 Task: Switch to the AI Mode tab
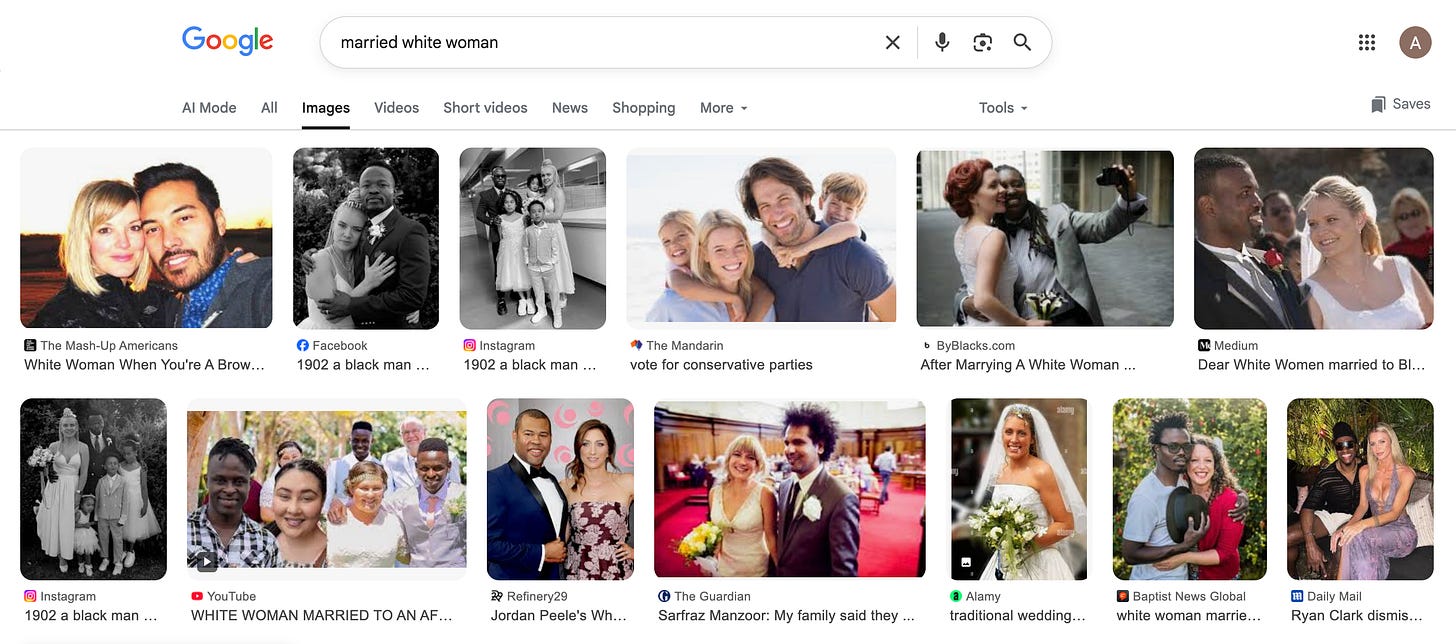click(x=209, y=108)
